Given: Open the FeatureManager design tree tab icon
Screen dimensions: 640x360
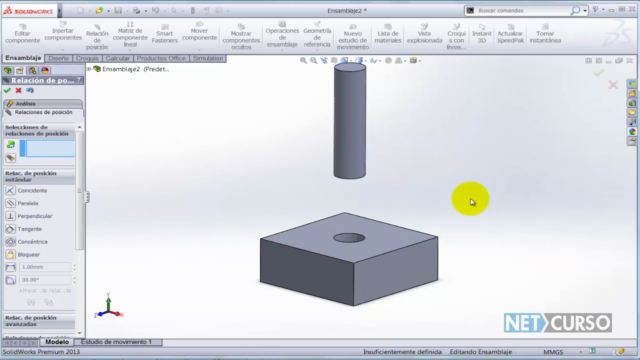Looking at the screenshot, I should coord(8,71).
